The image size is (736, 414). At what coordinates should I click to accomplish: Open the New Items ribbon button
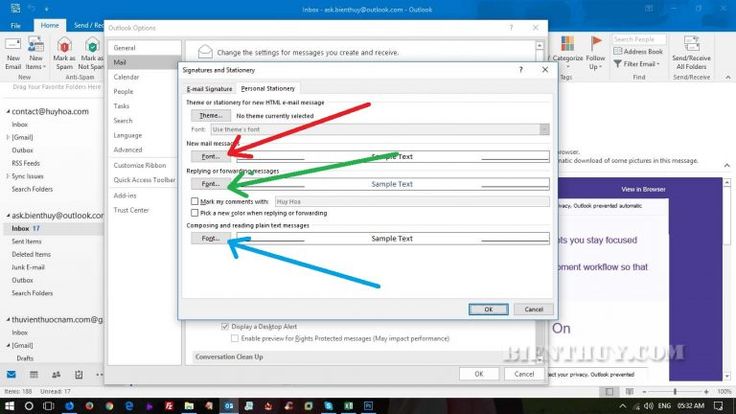click(36, 45)
